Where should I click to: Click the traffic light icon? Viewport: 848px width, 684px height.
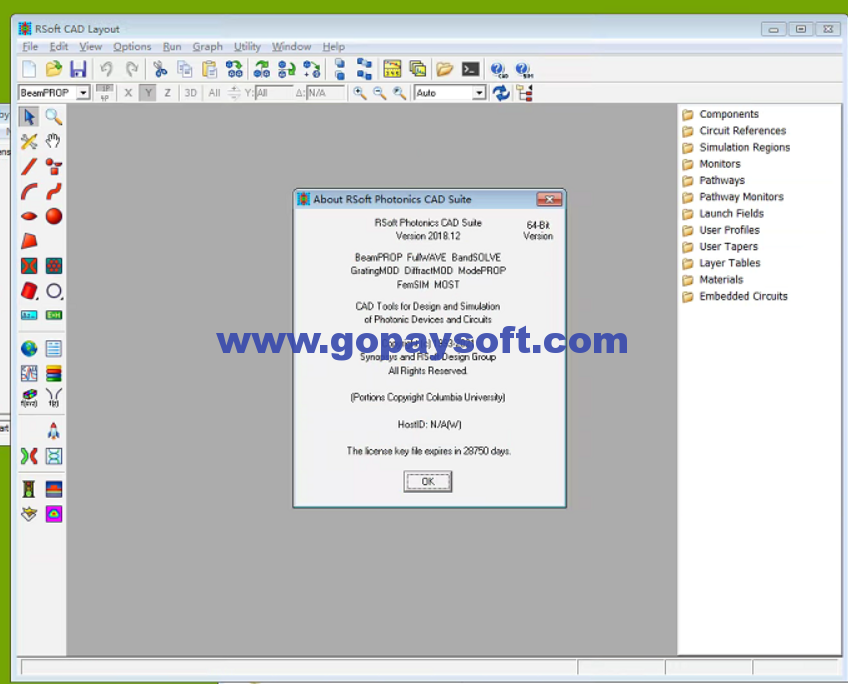click(x=29, y=489)
